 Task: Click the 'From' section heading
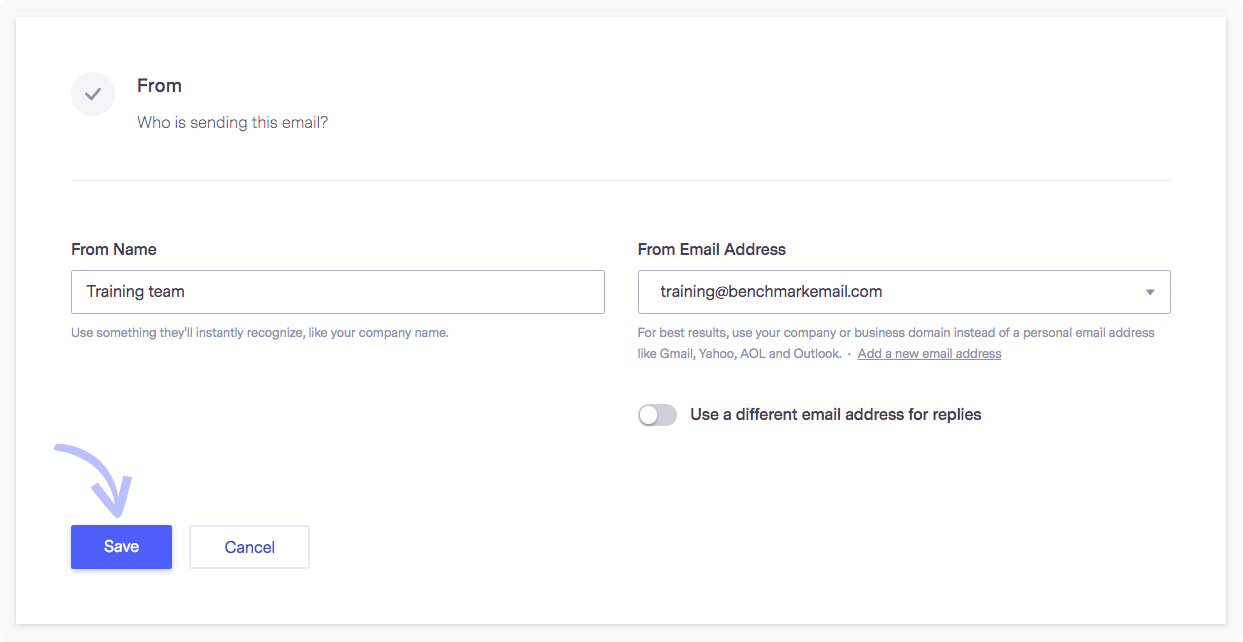[x=159, y=86]
